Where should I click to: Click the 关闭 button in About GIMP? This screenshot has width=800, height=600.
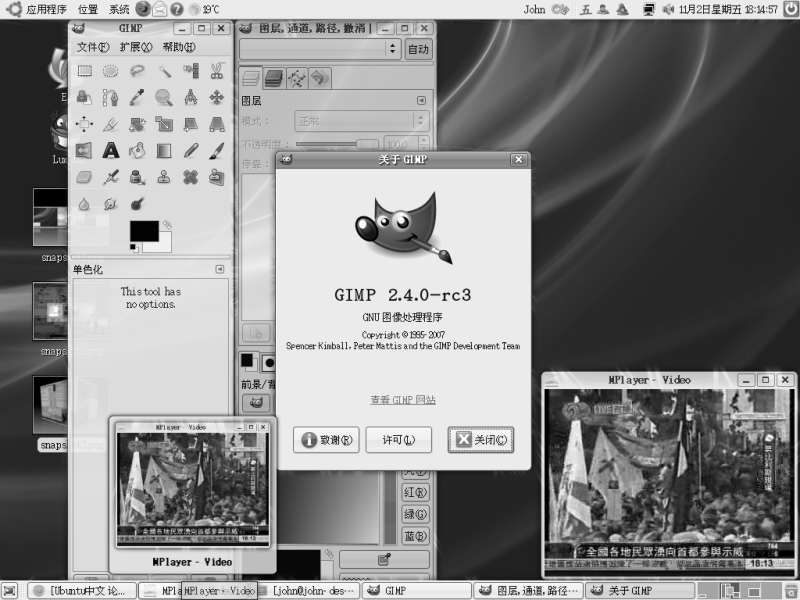(481, 440)
